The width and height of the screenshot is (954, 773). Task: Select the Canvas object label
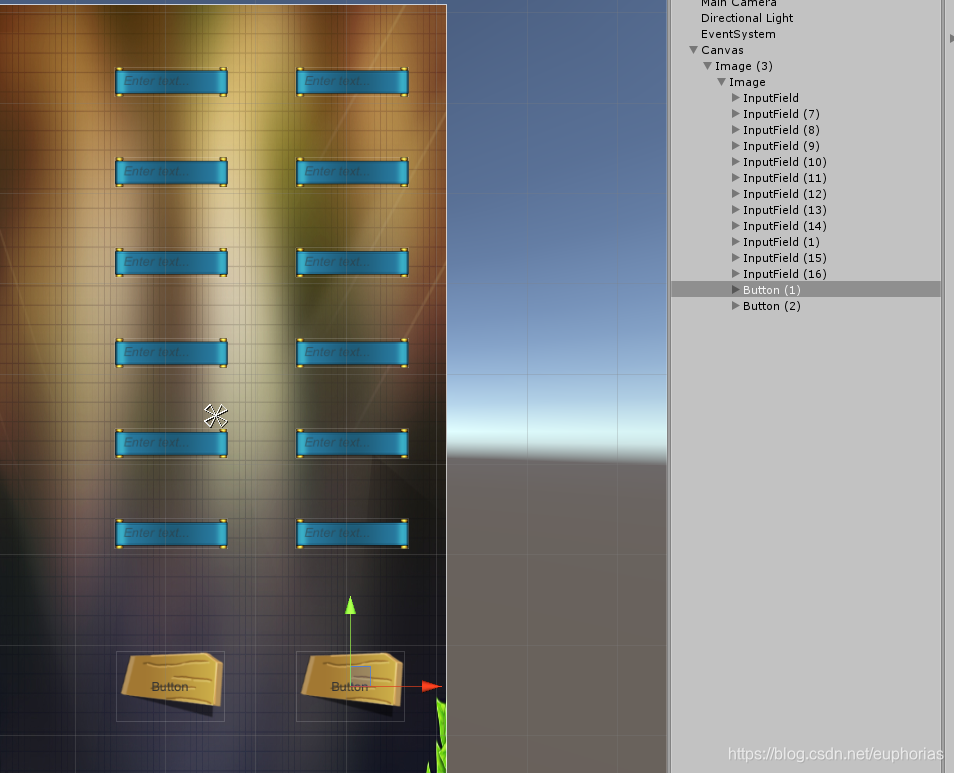click(x=722, y=50)
